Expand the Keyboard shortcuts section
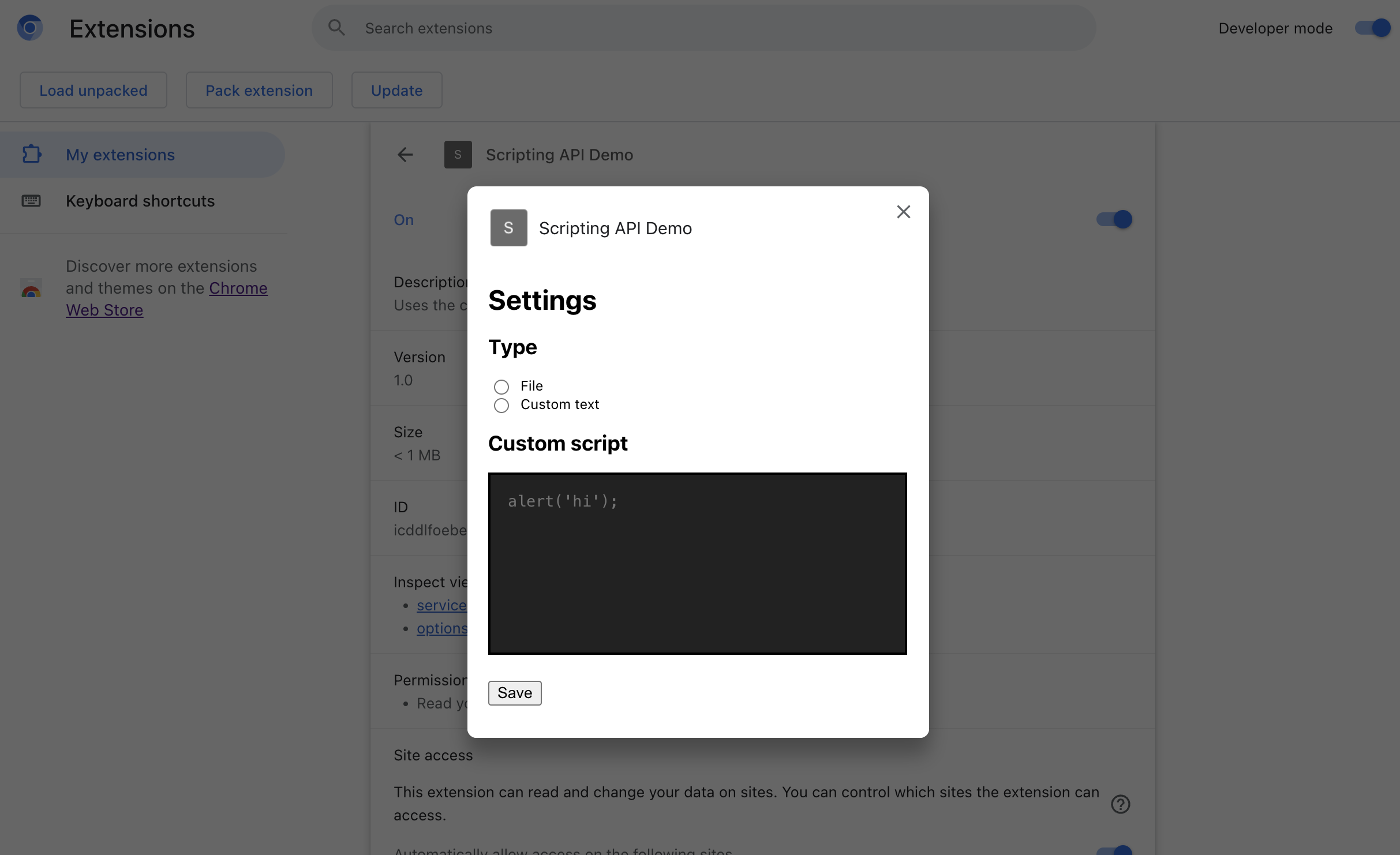 140,200
